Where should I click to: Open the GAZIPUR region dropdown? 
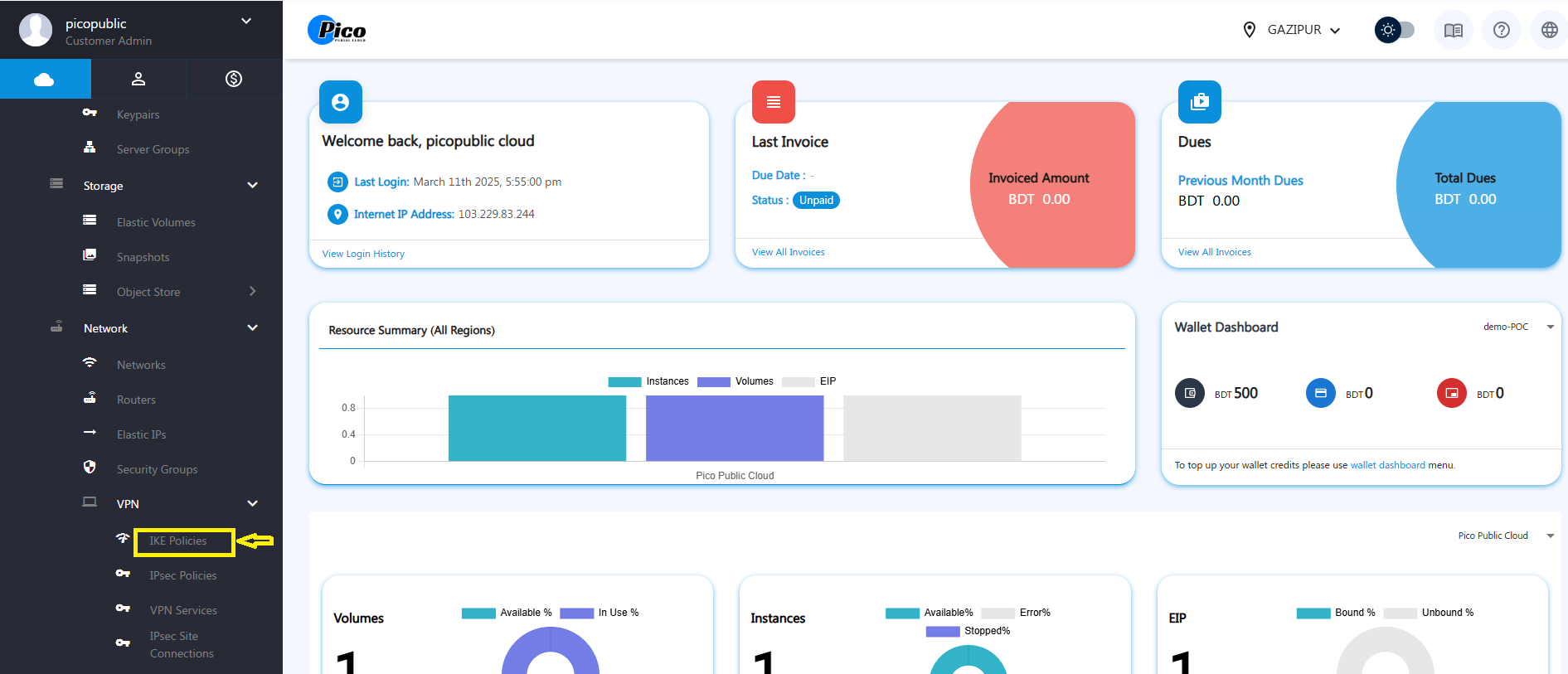(1294, 31)
